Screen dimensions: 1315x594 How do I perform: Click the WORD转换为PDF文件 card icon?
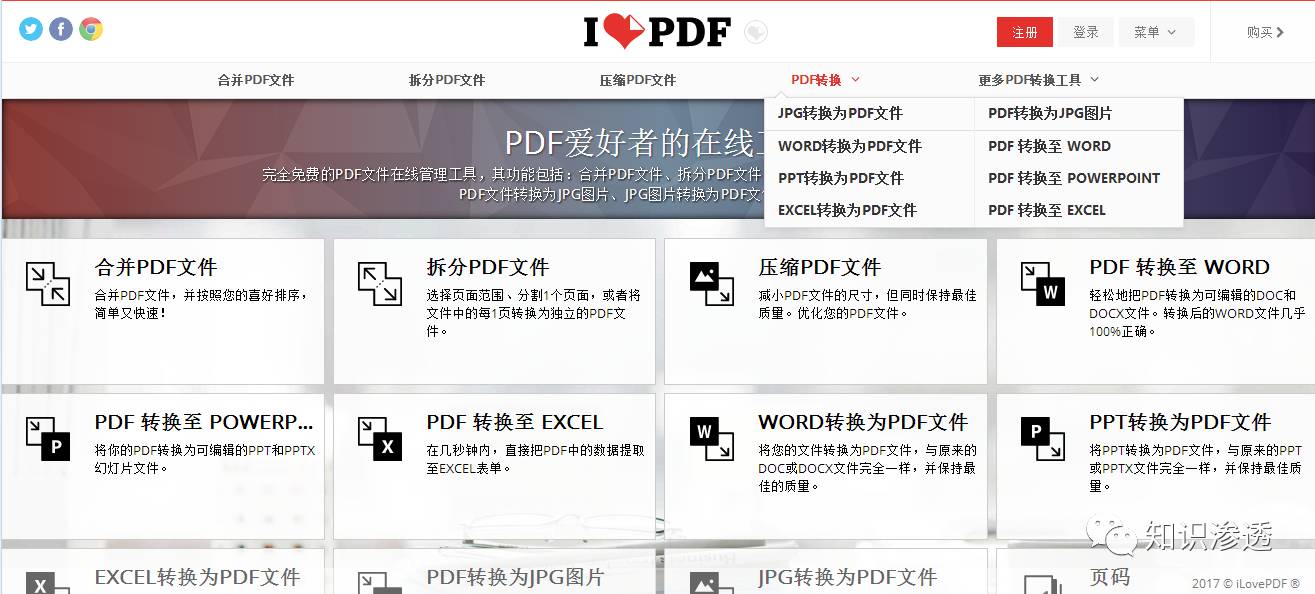point(712,439)
